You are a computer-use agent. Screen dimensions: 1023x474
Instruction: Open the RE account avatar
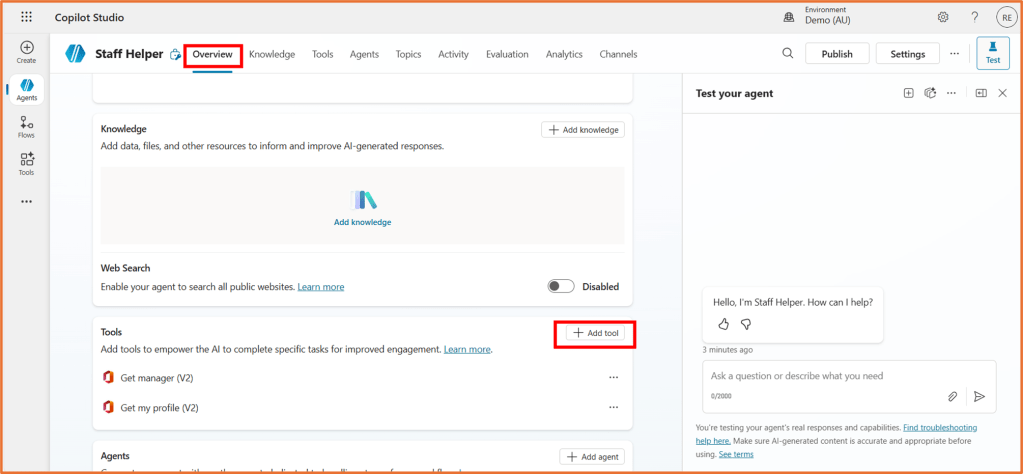click(1006, 18)
